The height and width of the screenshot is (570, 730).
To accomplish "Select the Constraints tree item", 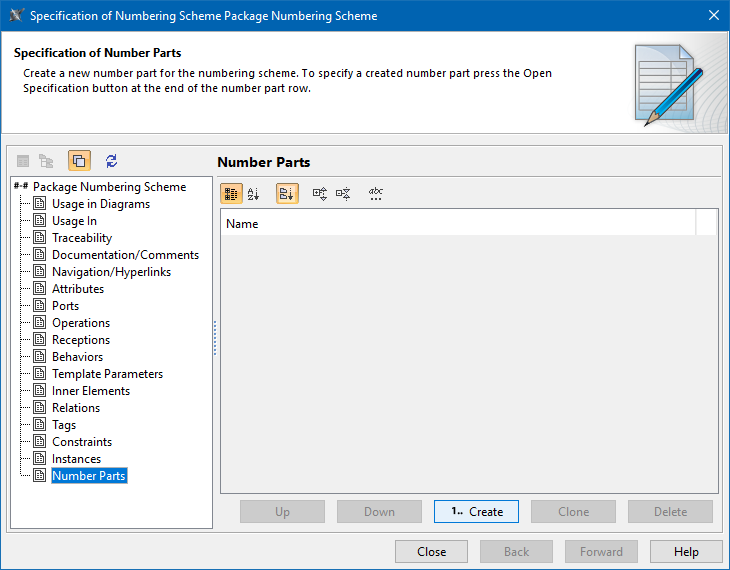I will click(82, 442).
